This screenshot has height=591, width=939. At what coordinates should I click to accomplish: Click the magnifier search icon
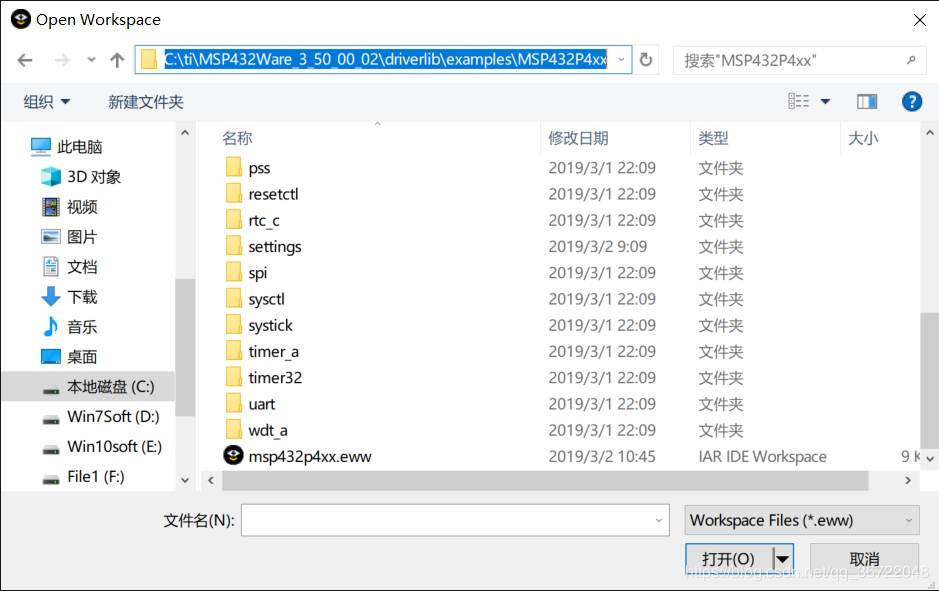click(x=911, y=60)
